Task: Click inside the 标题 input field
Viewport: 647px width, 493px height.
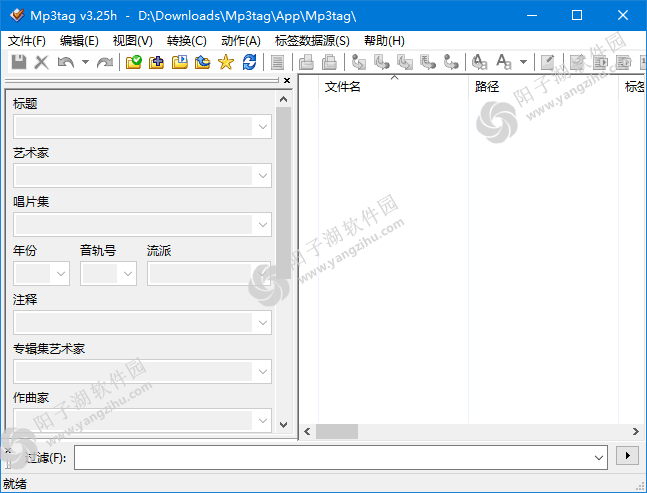Action: click(134, 127)
